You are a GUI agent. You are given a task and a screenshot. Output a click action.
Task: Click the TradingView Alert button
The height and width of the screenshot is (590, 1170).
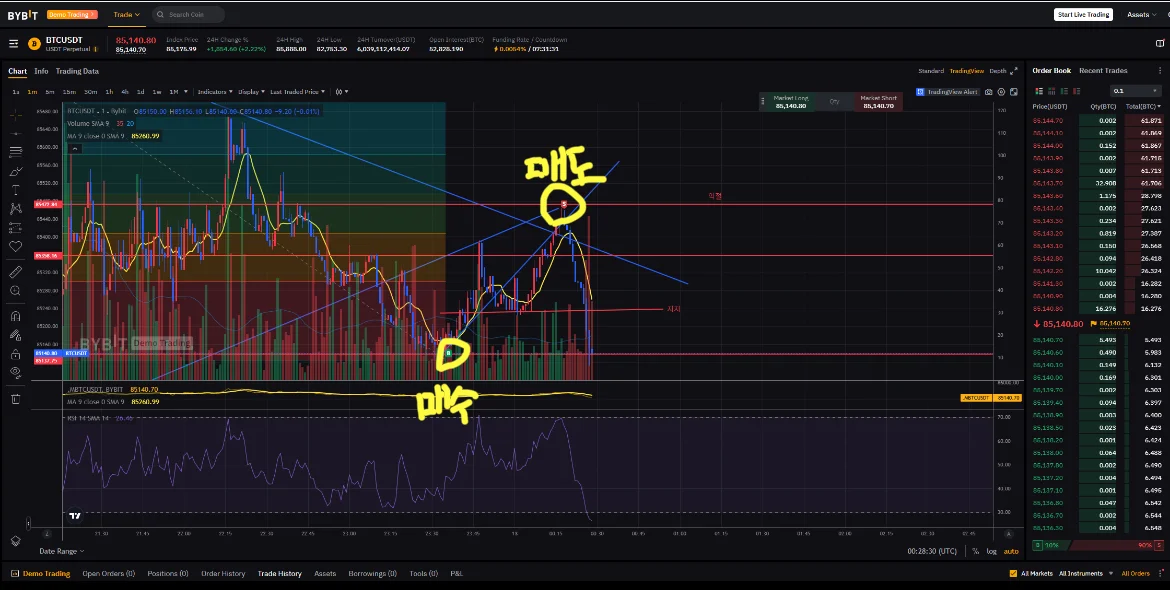(947, 92)
